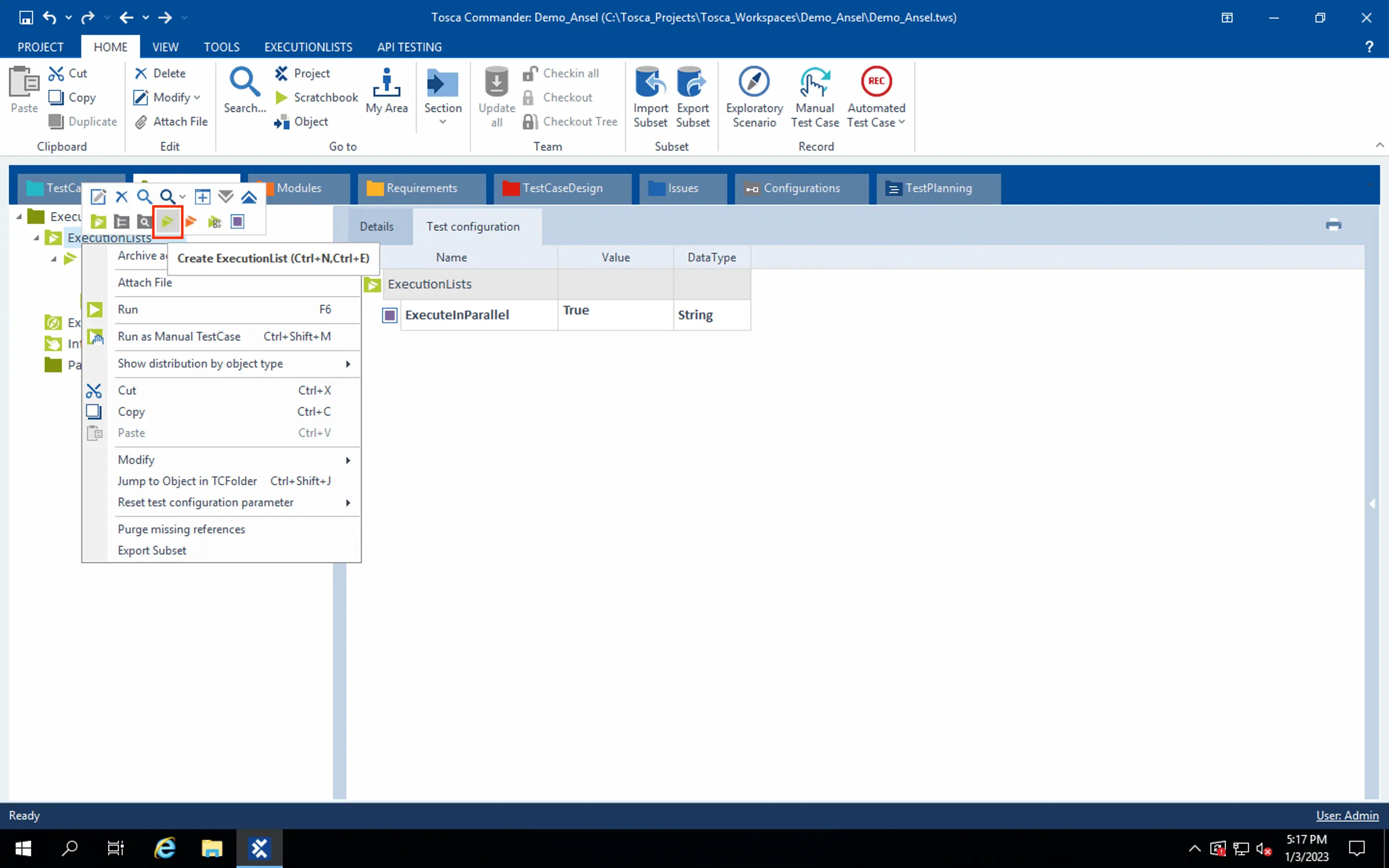The image size is (1389, 868).
Task: Click the Create ExecutionList mini-toolbar icon
Action: coord(168,222)
